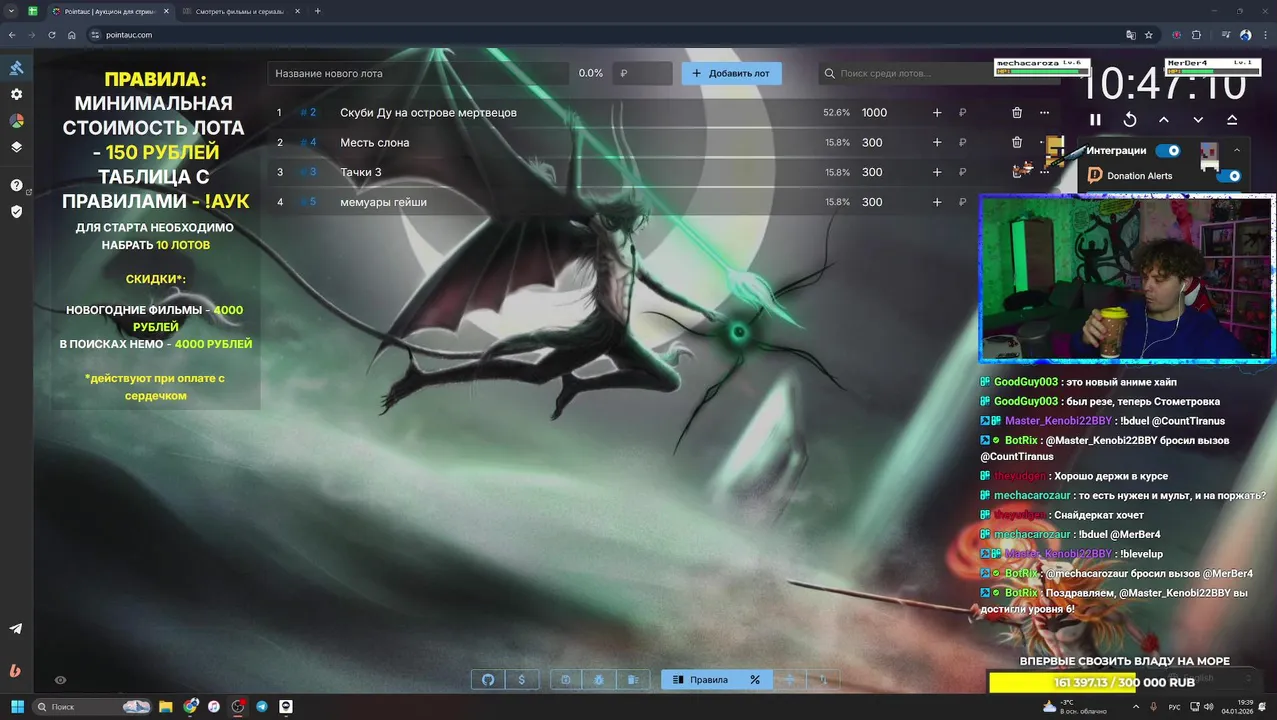The height and width of the screenshot is (720, 1277).
Task: Click the save icon in bottom toolbar
Action: click(x=566, y=680)
